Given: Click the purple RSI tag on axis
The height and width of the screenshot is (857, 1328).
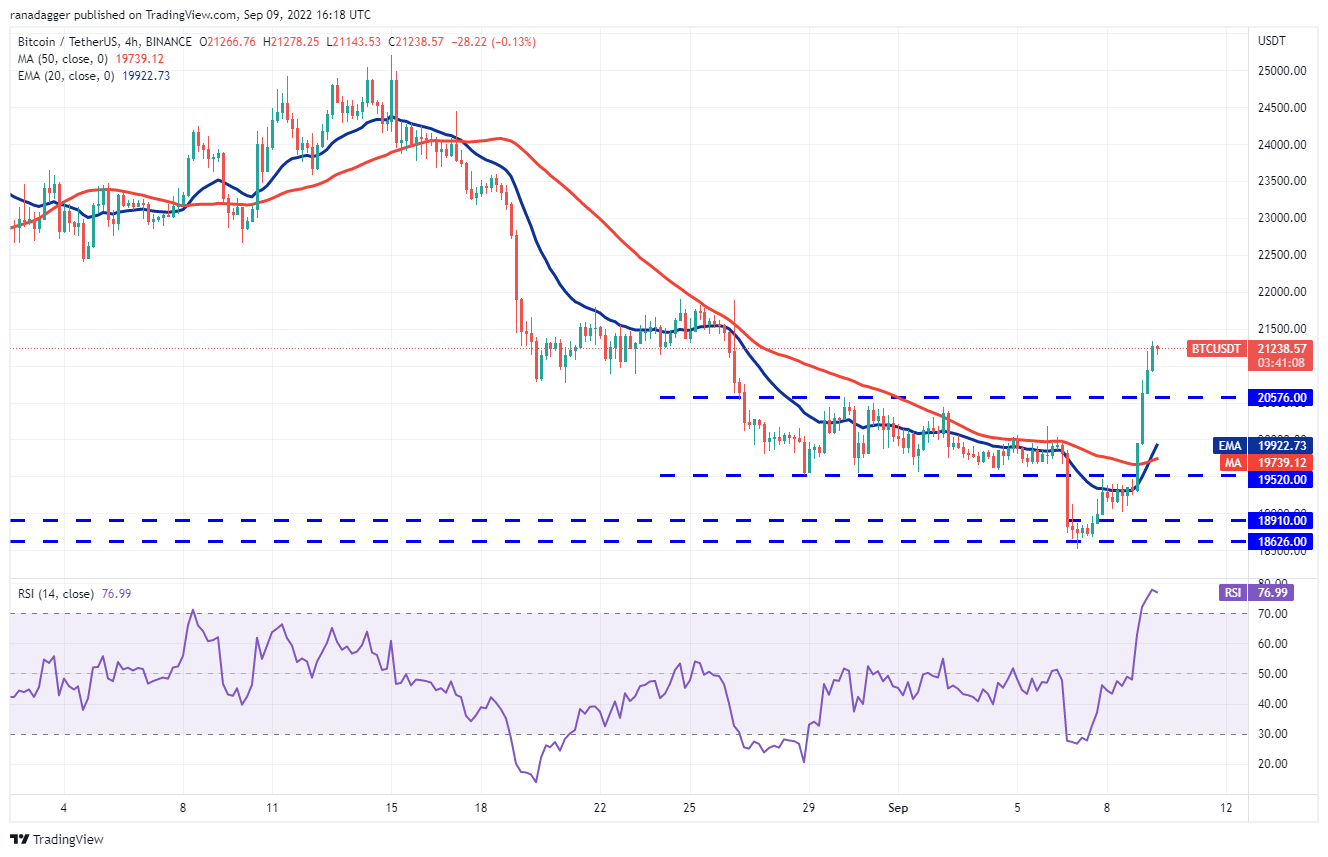Looking at the screenshot, I should 1232,593.
